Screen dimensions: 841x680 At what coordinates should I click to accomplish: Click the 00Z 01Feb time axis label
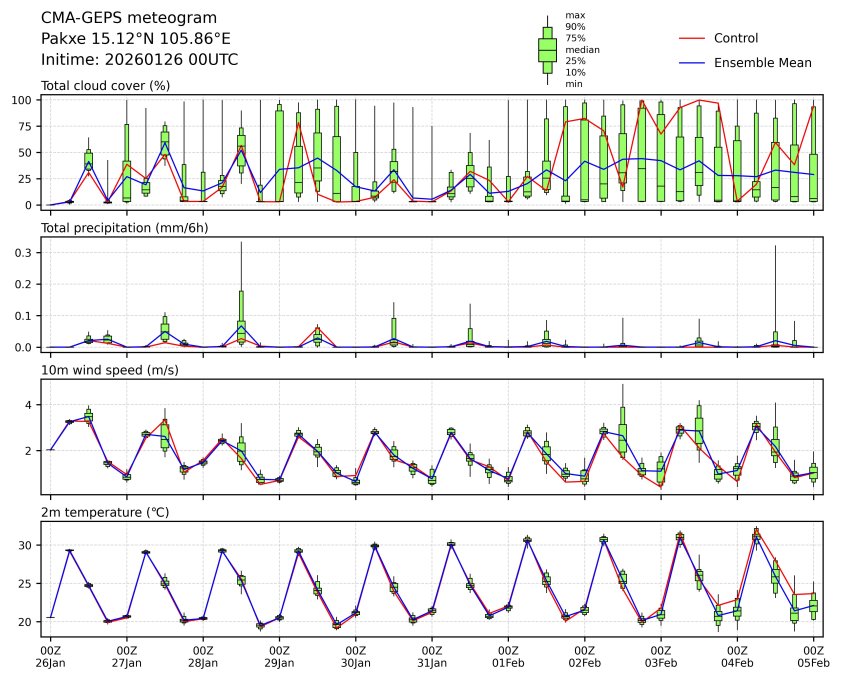[508, 656]
